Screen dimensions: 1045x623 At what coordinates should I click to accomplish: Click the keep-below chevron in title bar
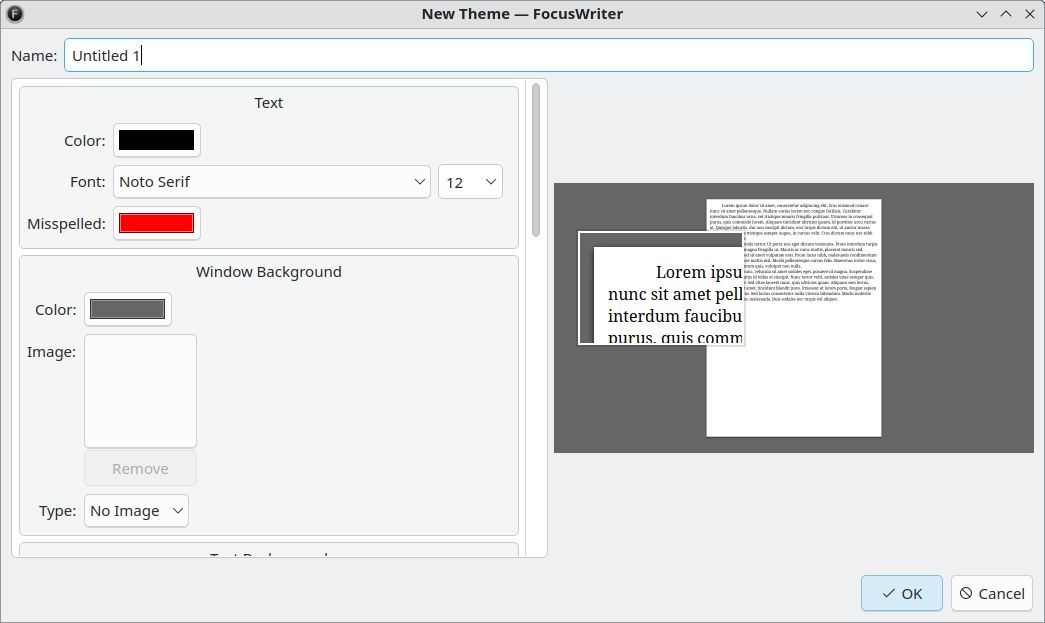tap(982, 14)
